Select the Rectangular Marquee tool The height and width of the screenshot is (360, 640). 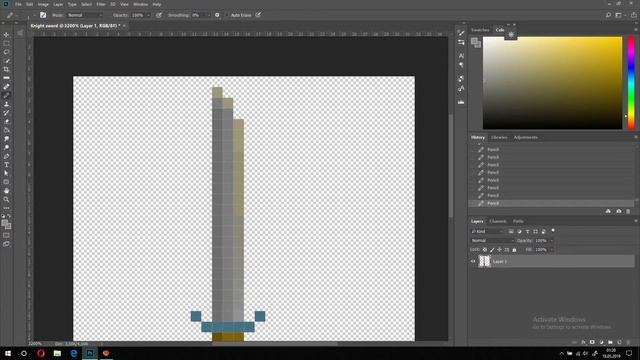pyautogui.click(x=6, y=43)
